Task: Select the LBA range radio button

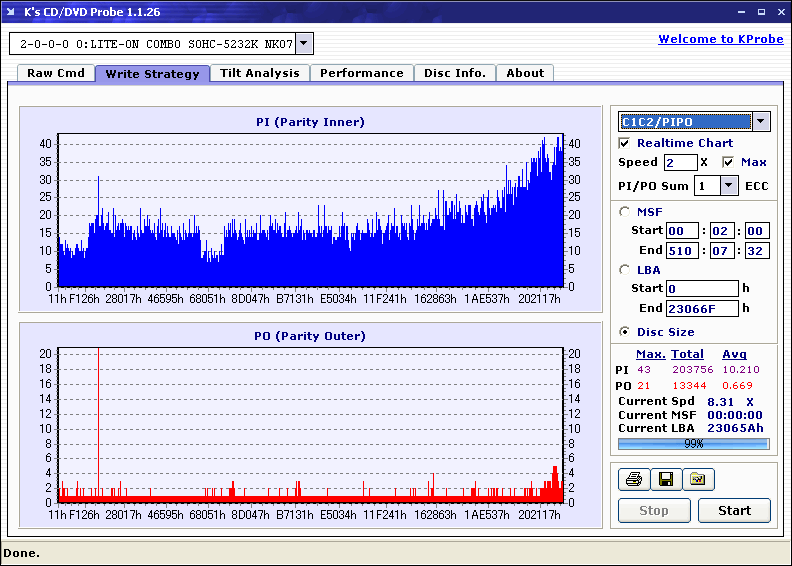Action: (x=625, y=269)
